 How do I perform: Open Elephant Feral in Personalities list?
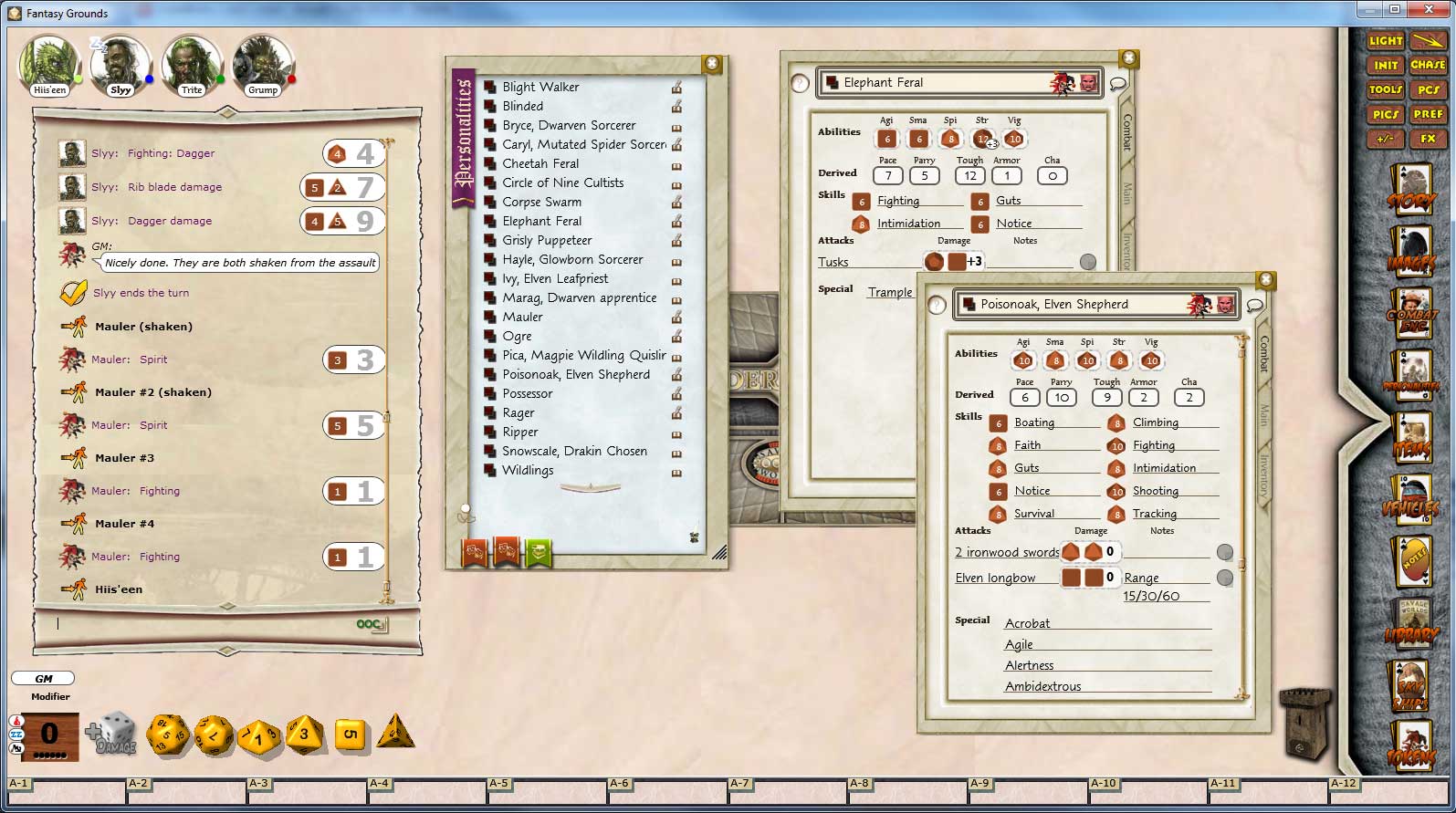(541, 221)
